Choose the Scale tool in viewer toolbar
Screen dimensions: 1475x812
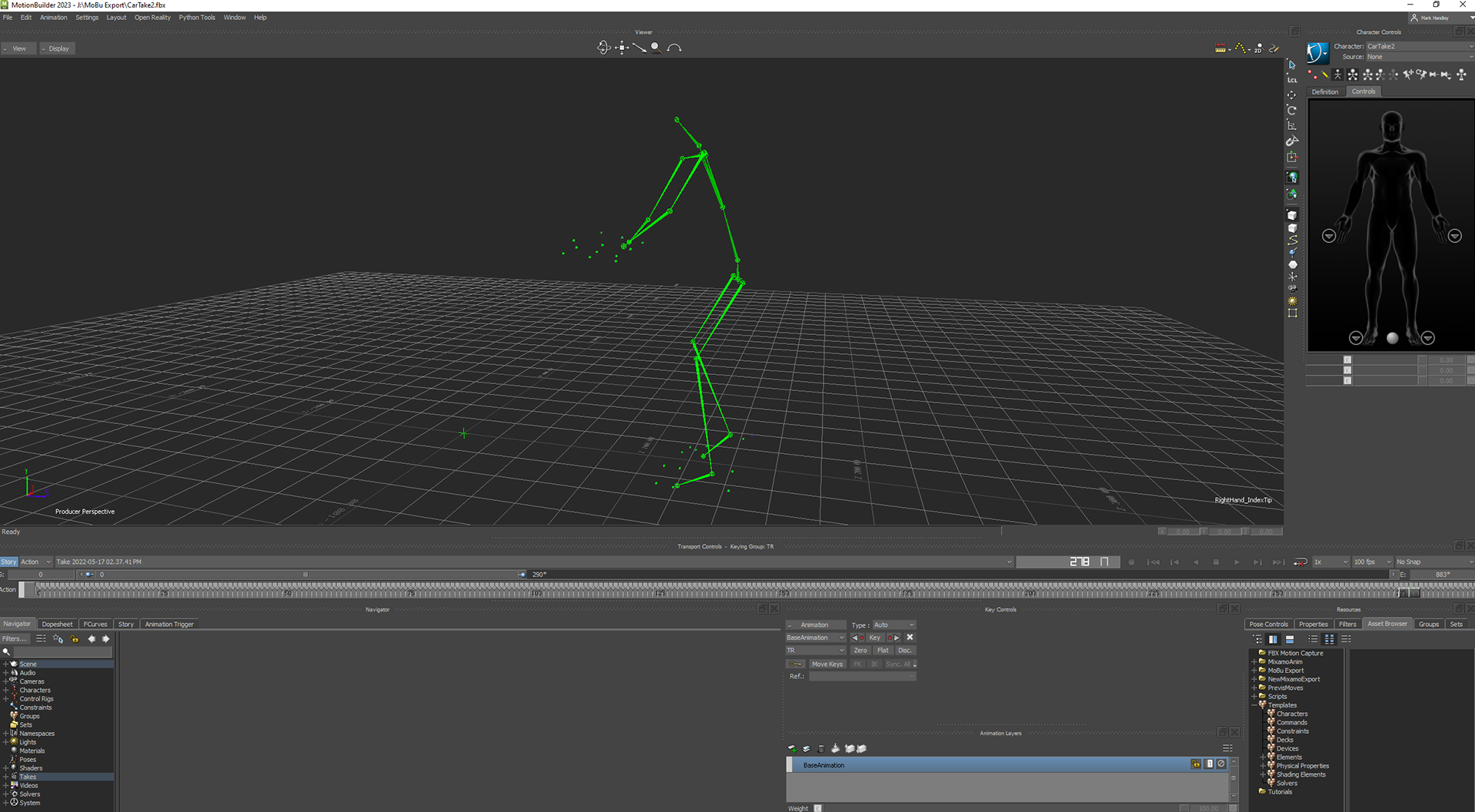tap(1292, 125)
